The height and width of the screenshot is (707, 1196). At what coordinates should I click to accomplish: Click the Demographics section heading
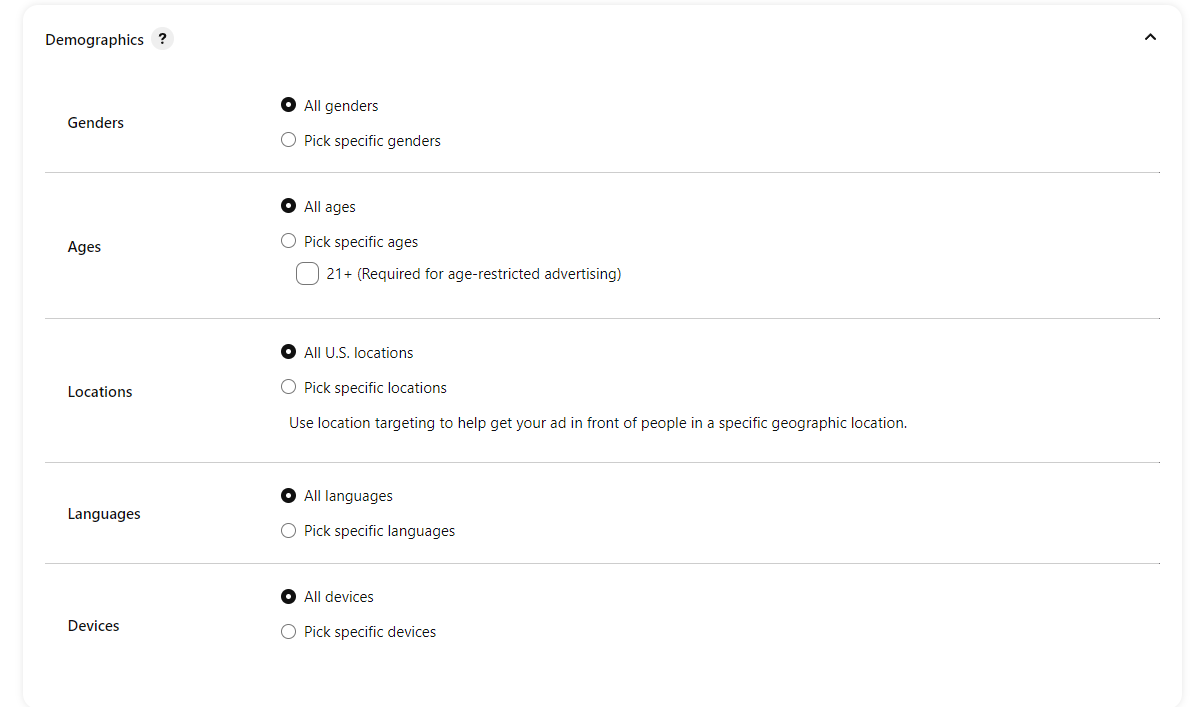click(x=94, y=40)
